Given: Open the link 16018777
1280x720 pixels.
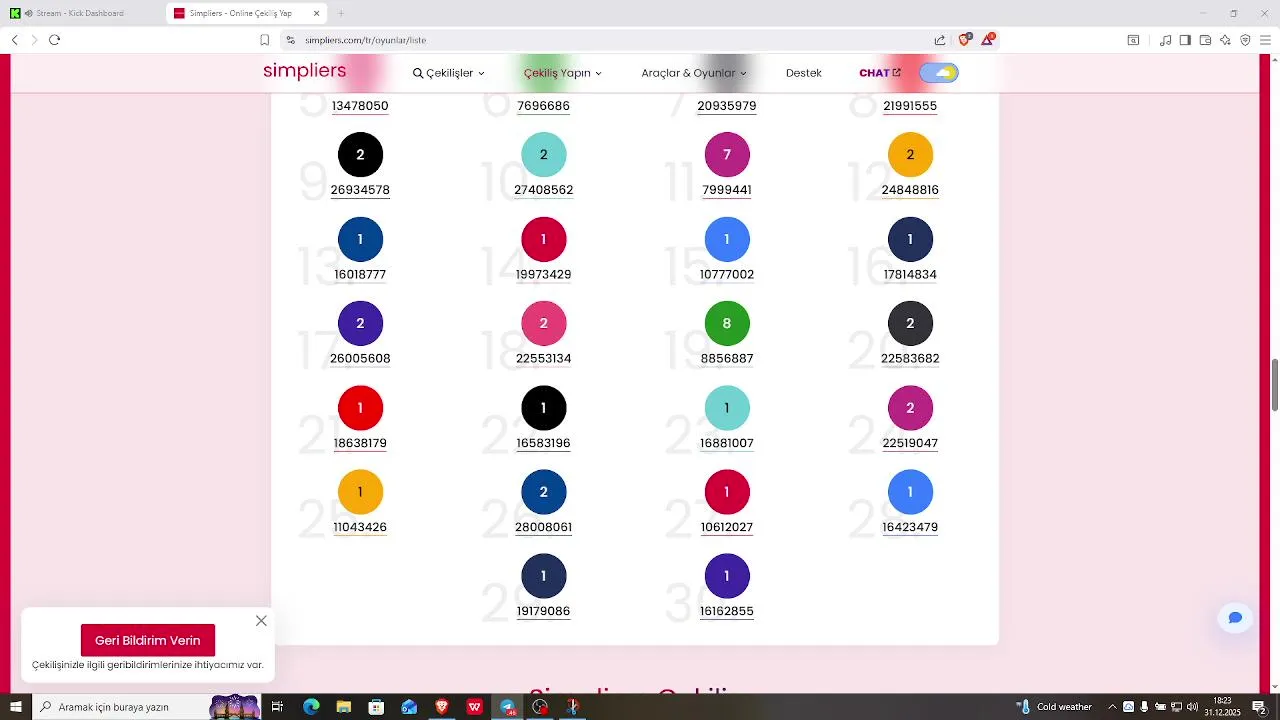Looking at the screenshot, I should point(360,275).
